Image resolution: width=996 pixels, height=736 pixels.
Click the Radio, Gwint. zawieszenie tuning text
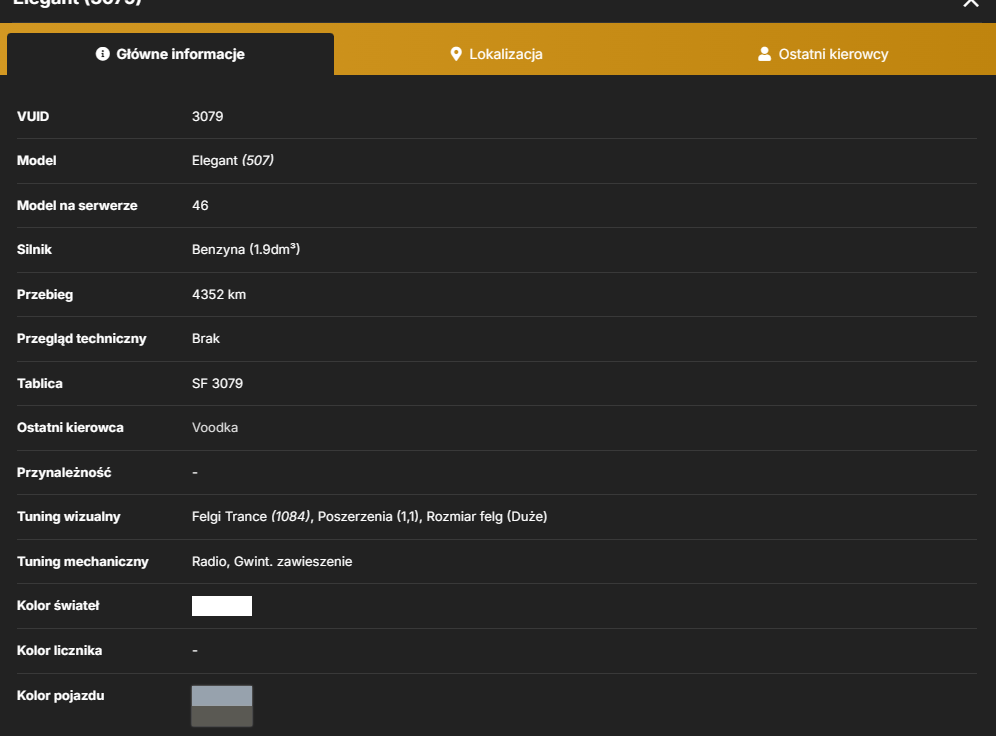point(272,561)
